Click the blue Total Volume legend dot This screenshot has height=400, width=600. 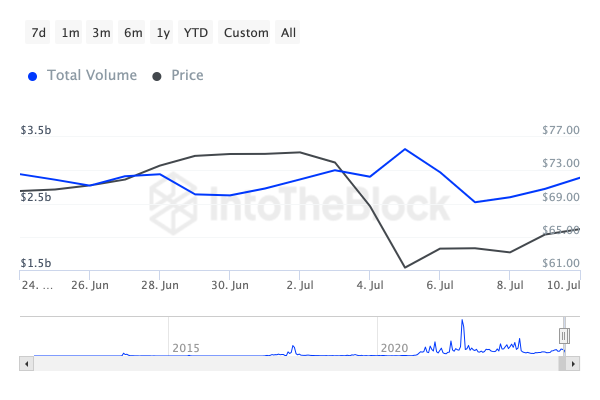point(34,76)
